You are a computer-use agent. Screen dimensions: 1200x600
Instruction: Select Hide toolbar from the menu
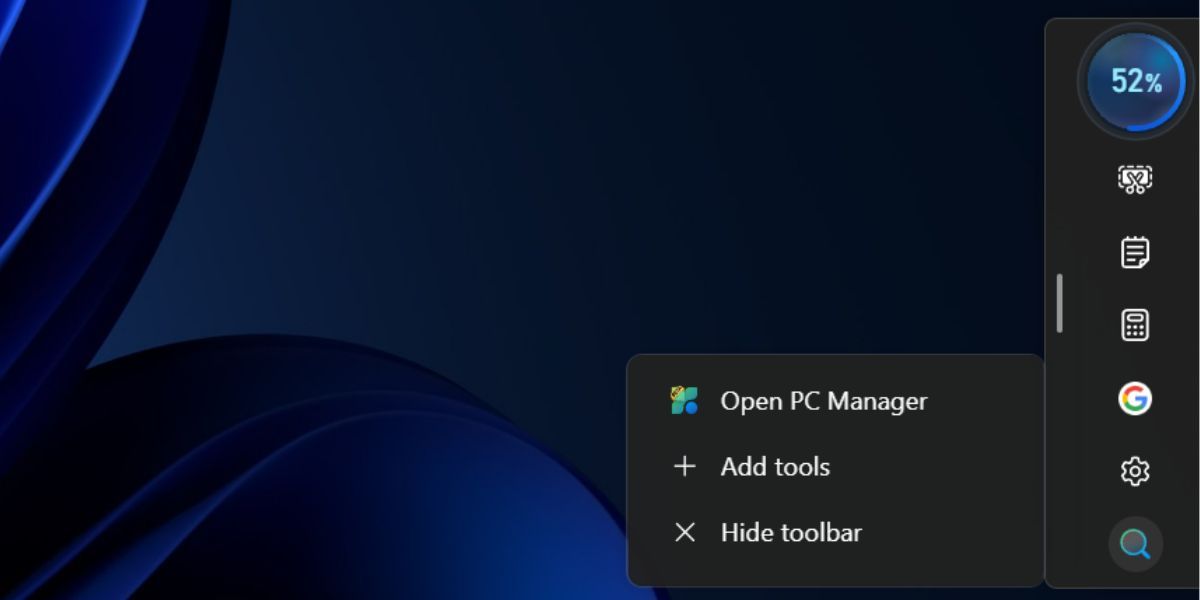point(789,533)
